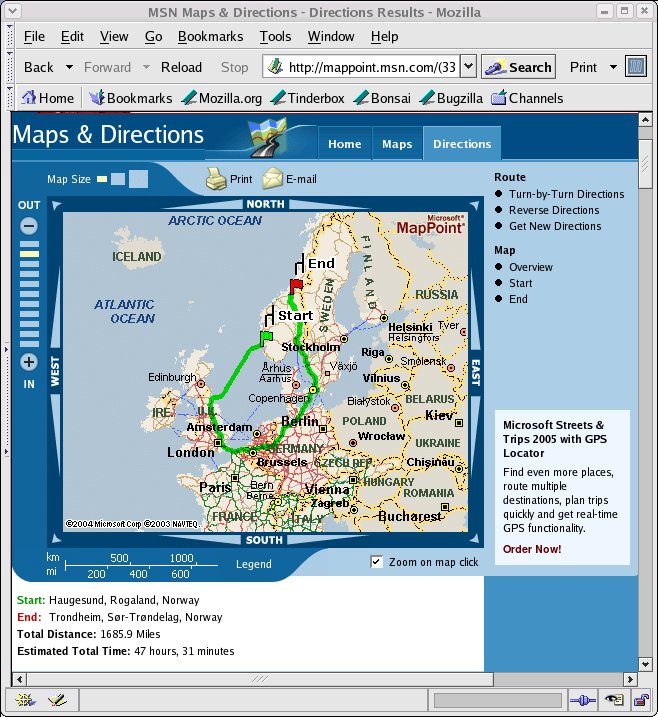This screenshot has width=658, height=717.
Task: Click the Navigator icon in status bar
Action: click(x=26, y=700)
